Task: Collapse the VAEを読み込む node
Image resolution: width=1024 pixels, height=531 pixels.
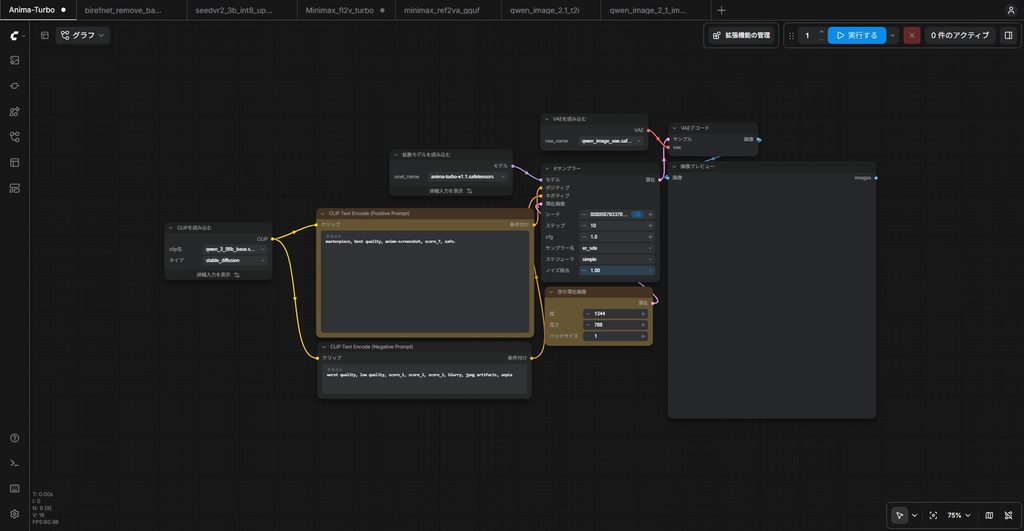Action: coord(547,119)
